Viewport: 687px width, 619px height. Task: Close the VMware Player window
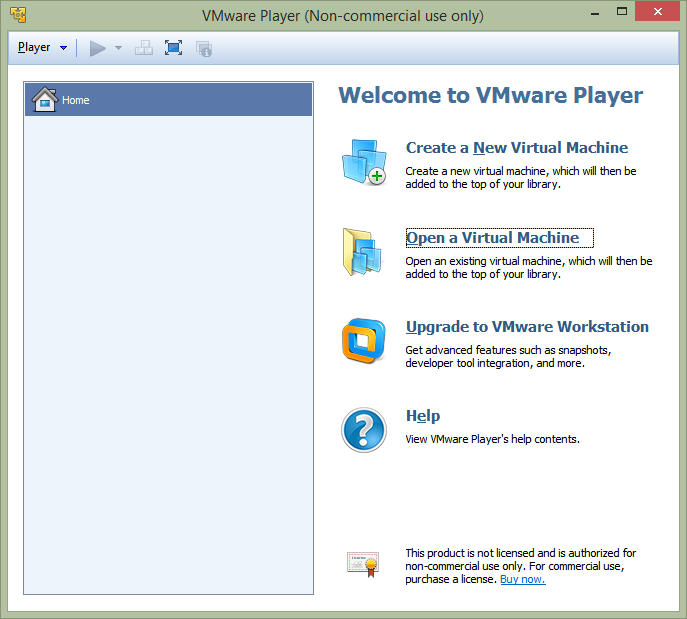pyautogui.click(x=657, y=11)
